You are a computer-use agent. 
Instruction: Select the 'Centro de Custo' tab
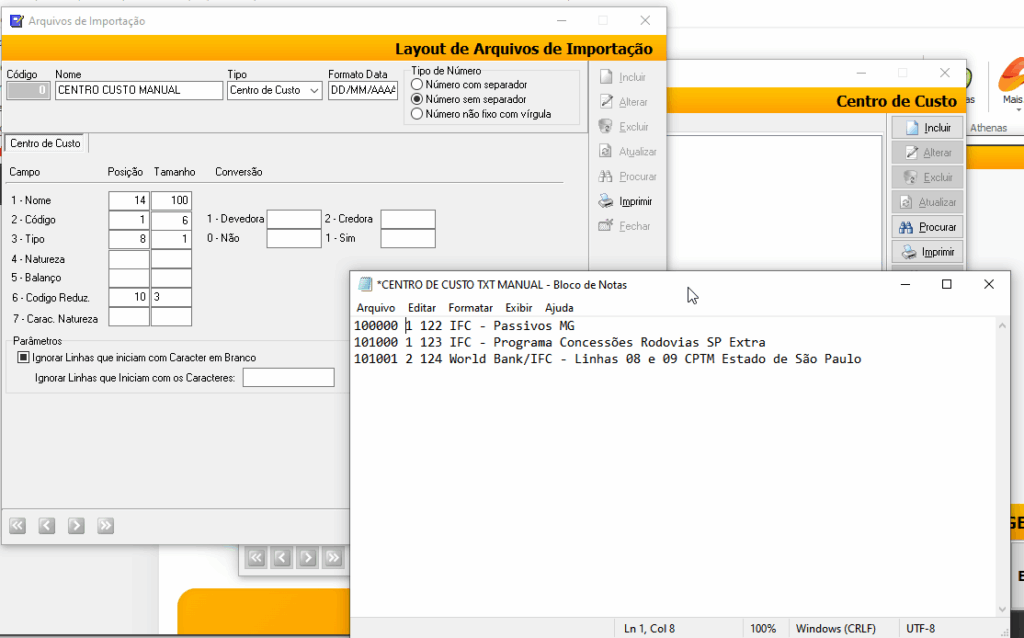coord(45,143)
